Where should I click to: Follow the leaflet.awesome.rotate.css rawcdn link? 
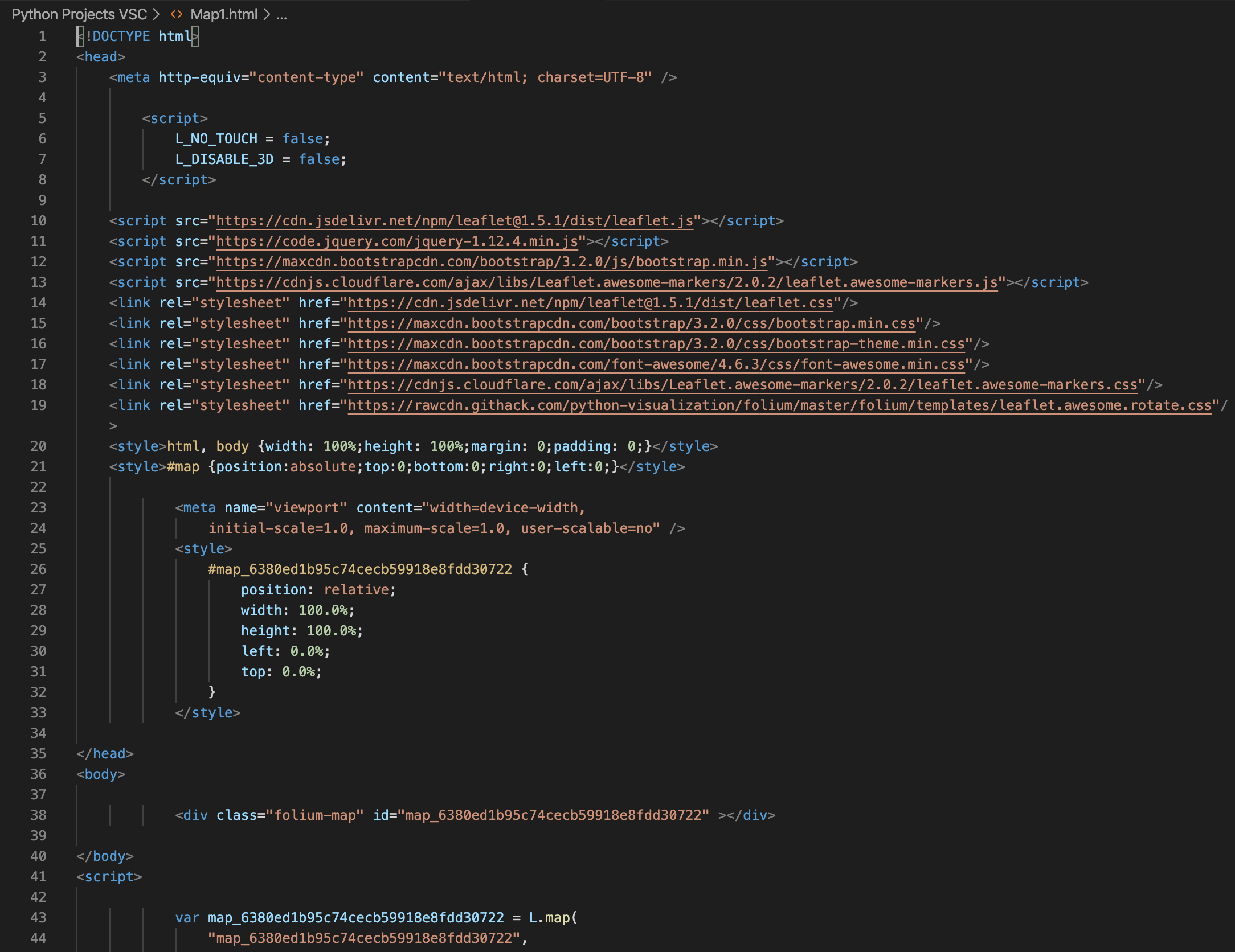click(x=779, y=405)
